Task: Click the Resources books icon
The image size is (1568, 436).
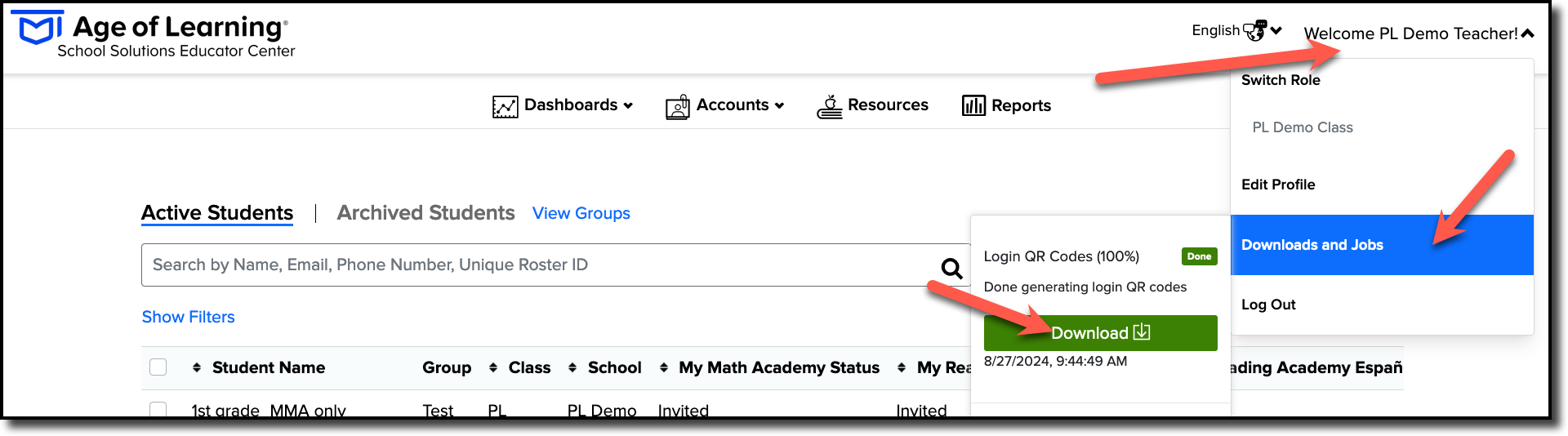Action: coord(830,106)
